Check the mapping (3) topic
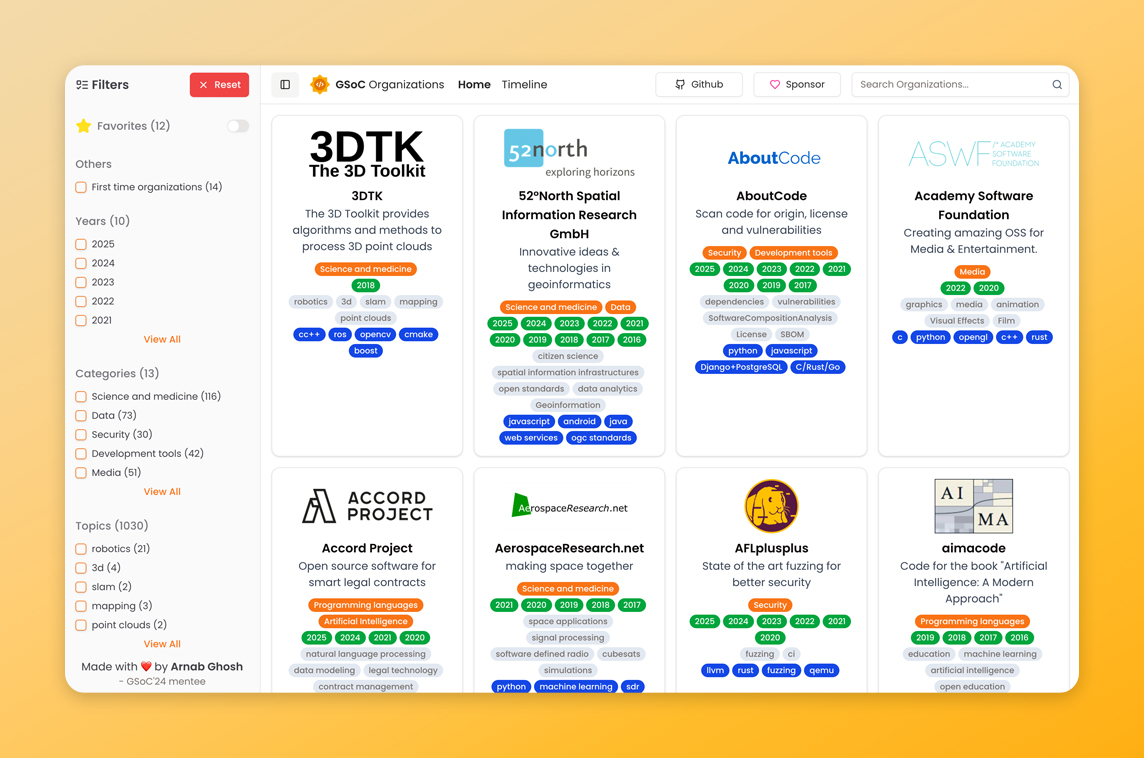 pos(81,606)
